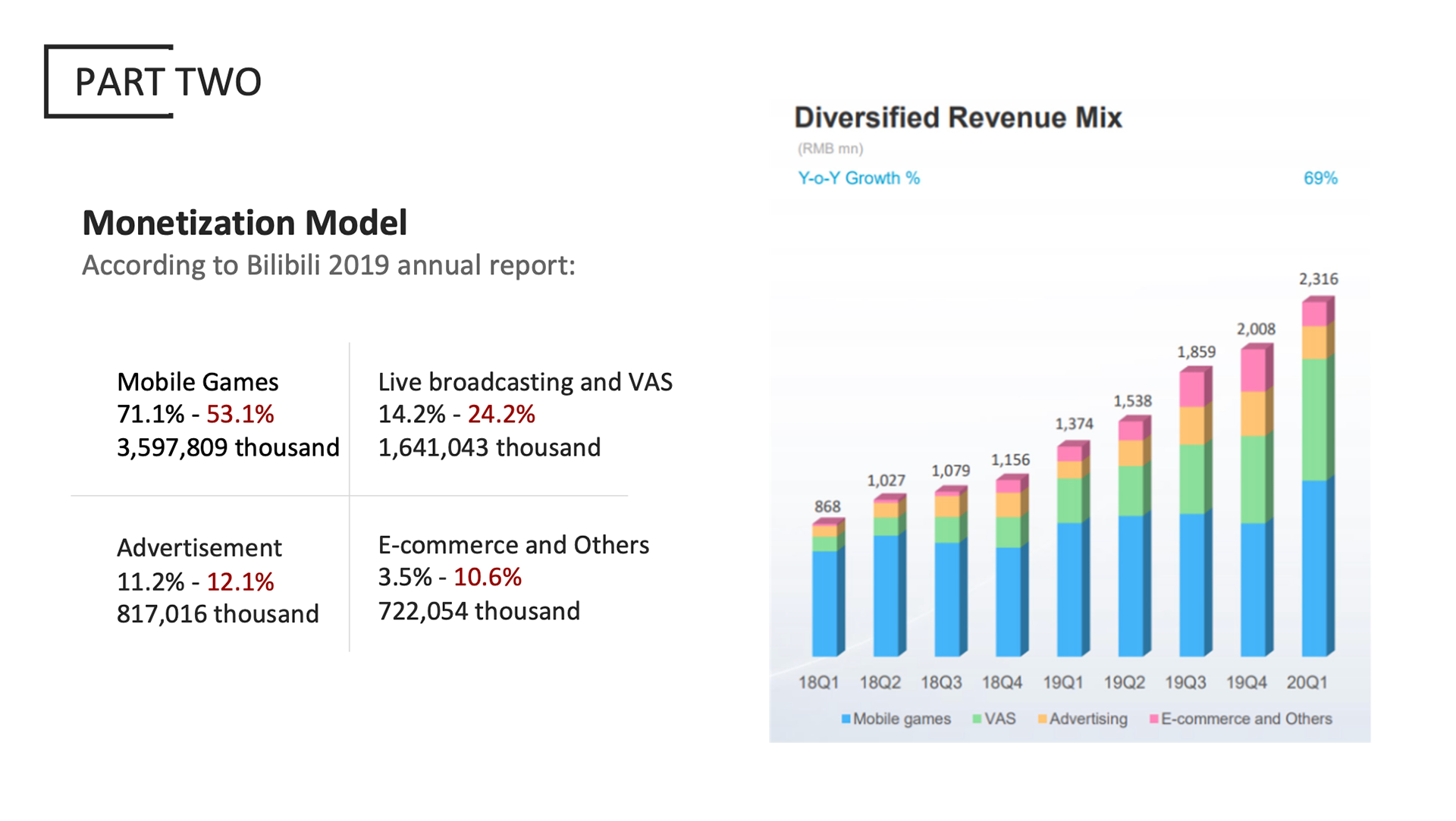This screenshot has width=1456, height=821.
Task: Click the red 10.6% E-commerce percentage
Action: [488, 578]
